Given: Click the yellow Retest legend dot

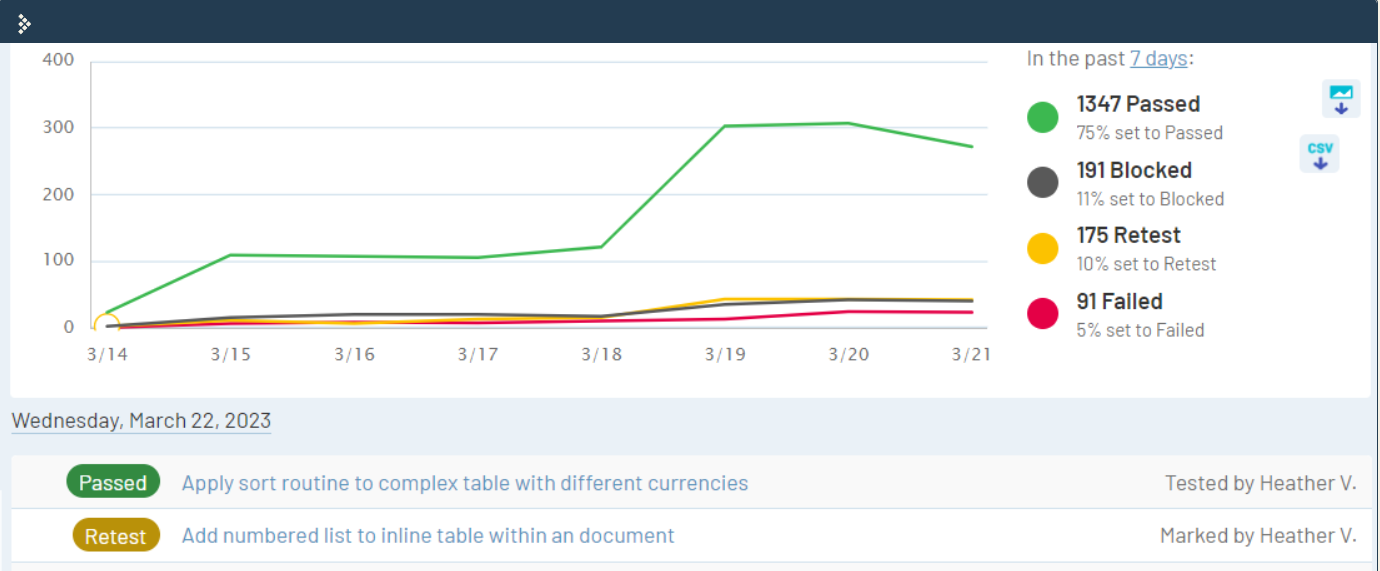Looking at the screenshot, I should point(1043,248).
